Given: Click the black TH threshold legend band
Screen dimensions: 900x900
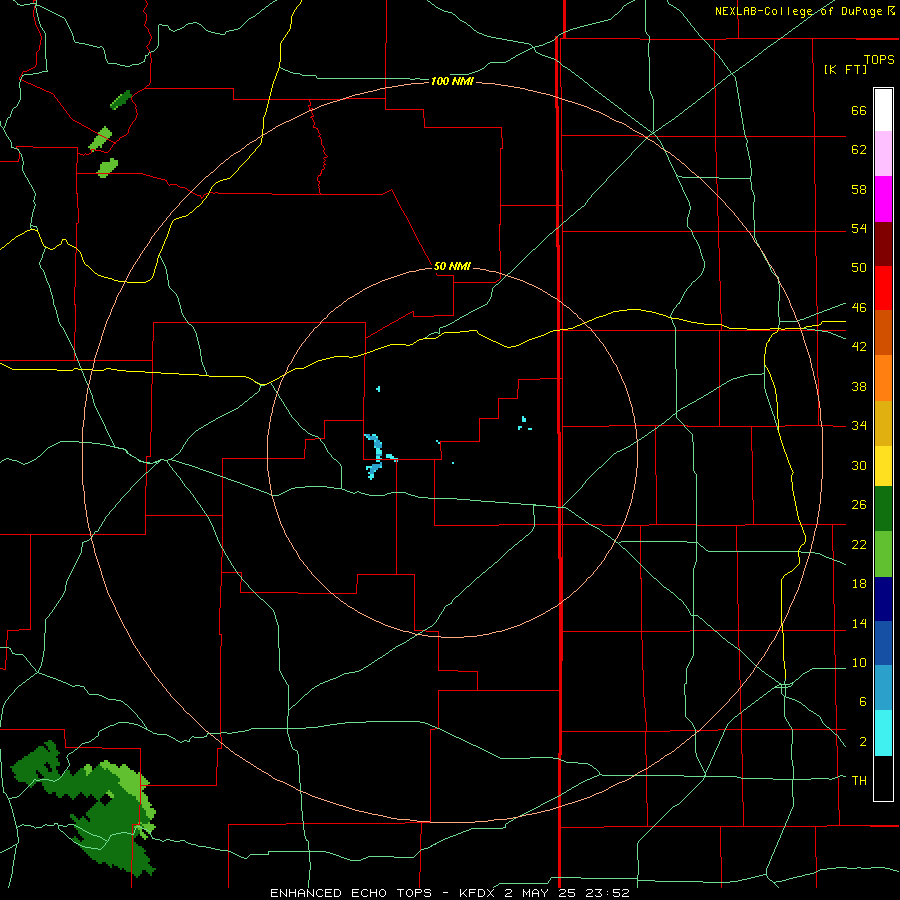Looking at the screenshot, I should tap(883, 778).
